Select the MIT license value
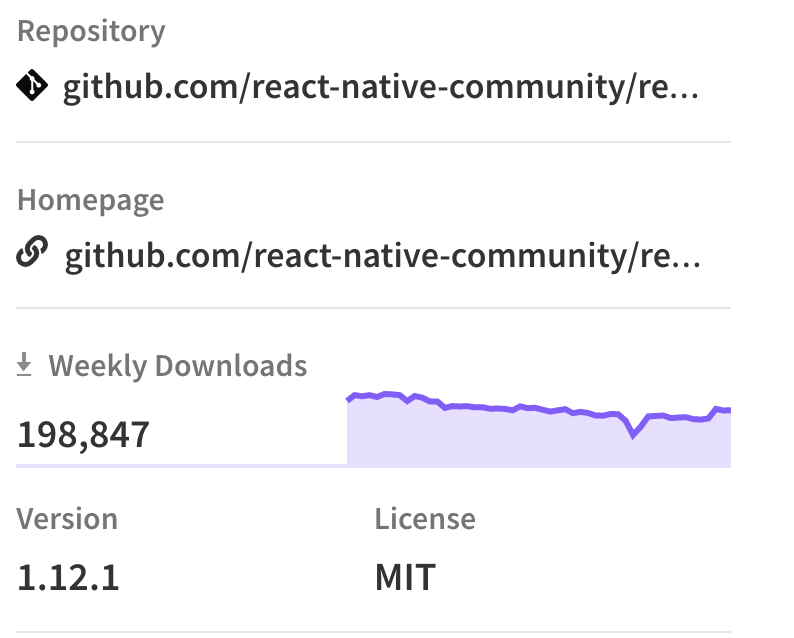Screen dimensions: 794x638 [405, 578]
